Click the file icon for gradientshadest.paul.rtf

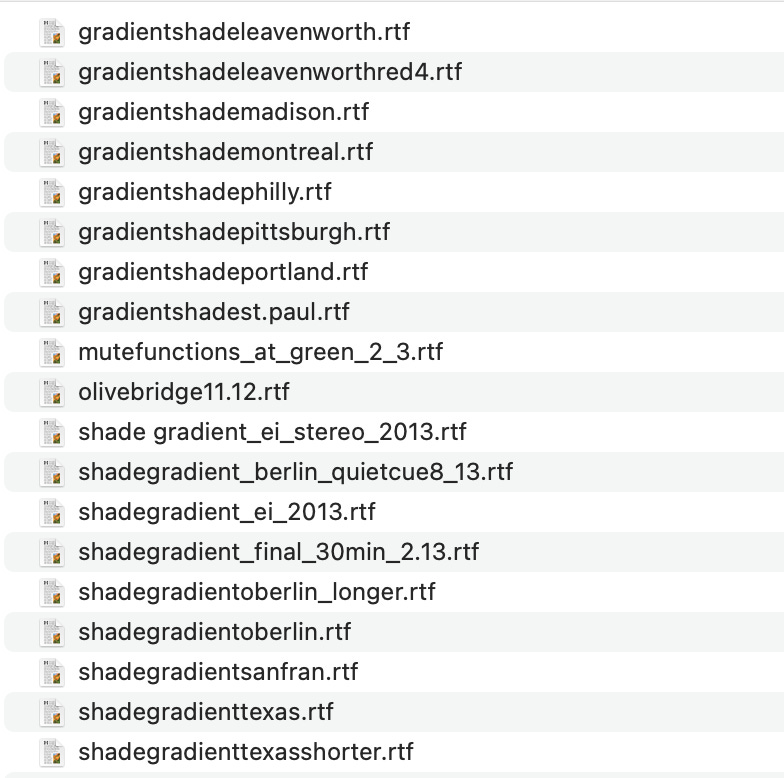tap(52, 312)
